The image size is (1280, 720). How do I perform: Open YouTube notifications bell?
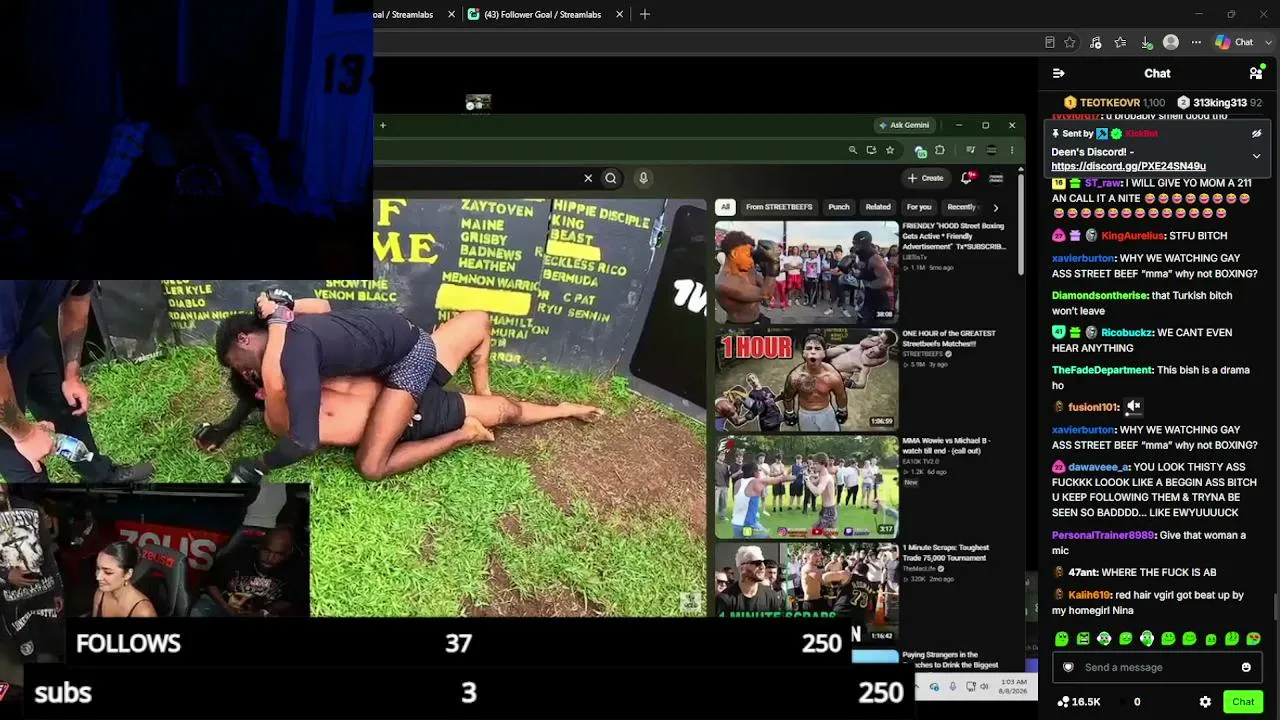pos(967,178)
